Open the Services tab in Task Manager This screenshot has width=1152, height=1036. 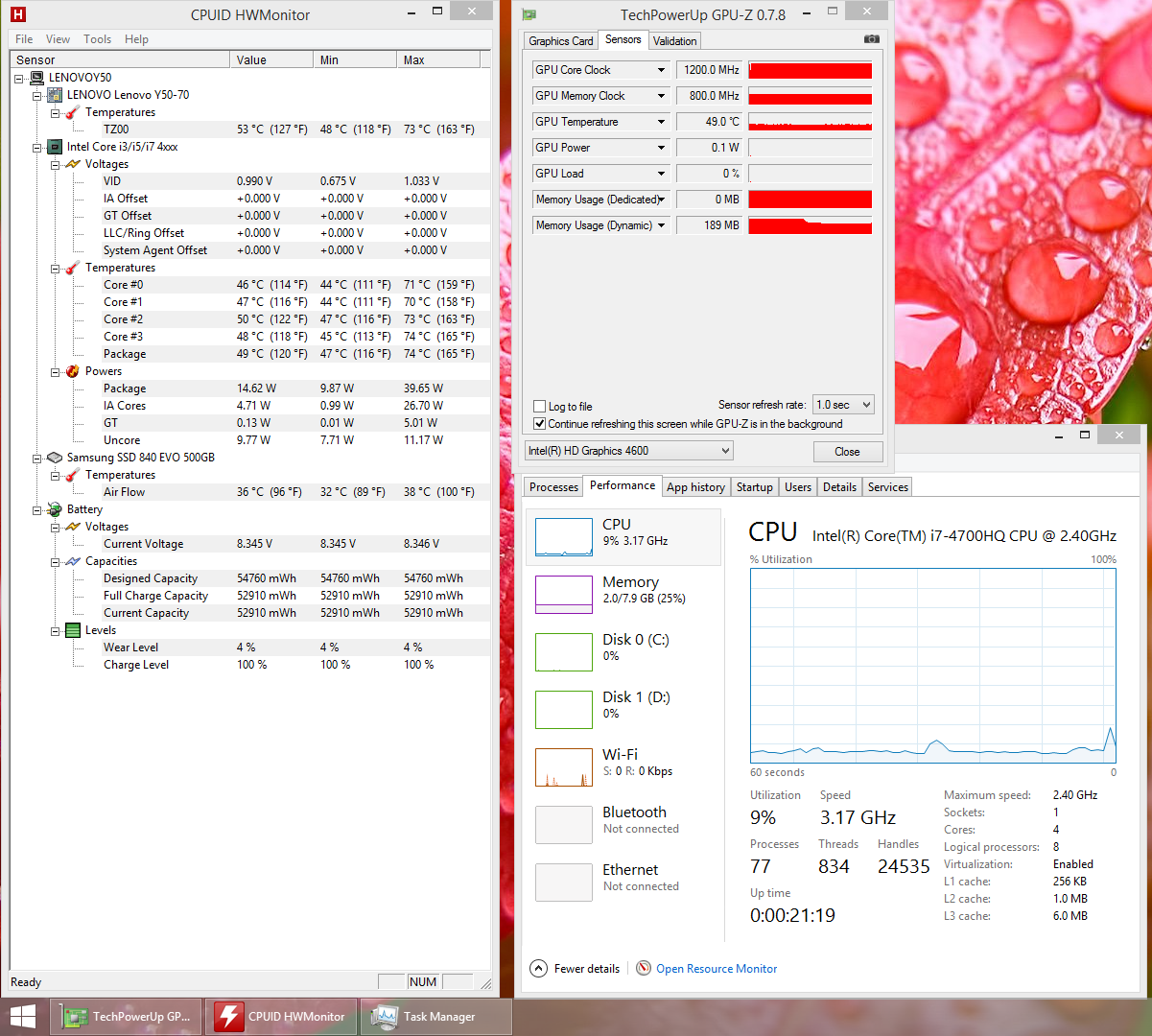coord(887,487)
